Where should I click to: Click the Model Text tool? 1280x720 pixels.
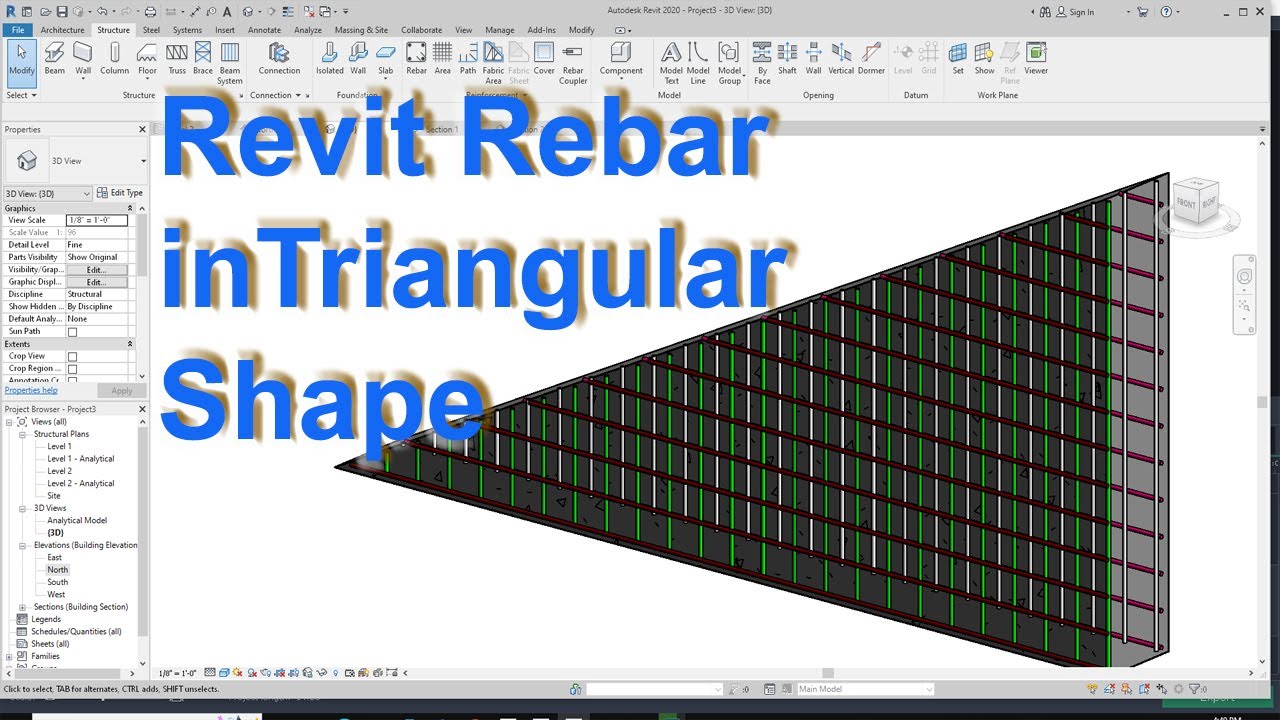tap(671, 63)
